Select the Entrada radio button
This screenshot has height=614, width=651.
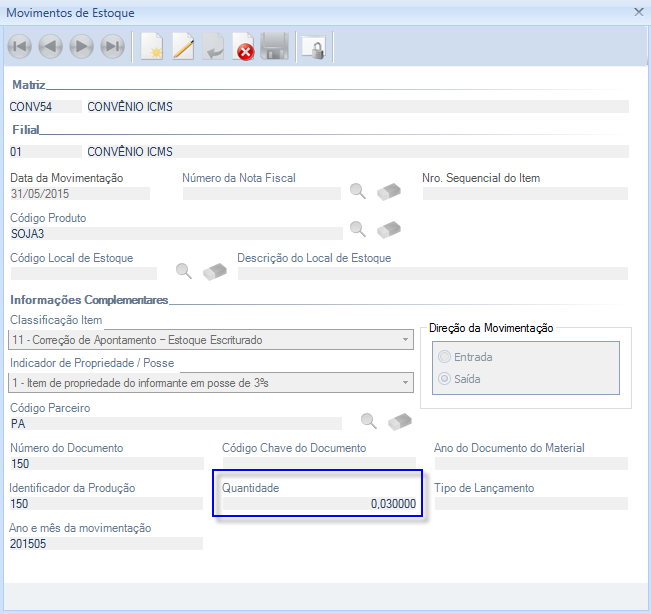pos(444,357)
